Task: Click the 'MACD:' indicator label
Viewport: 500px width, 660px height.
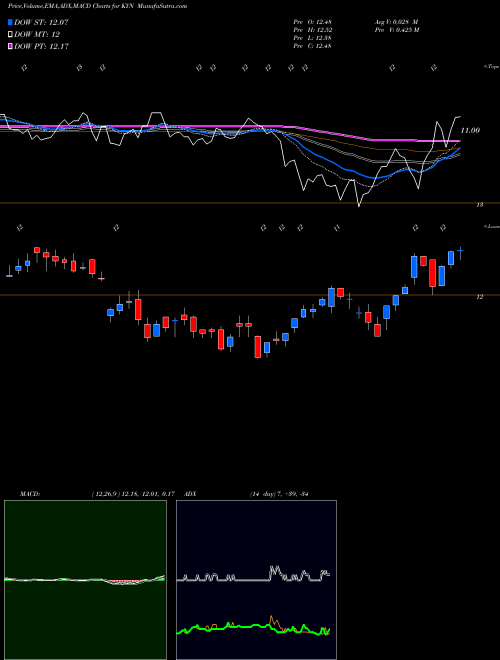Action: [x=29, y=494]
